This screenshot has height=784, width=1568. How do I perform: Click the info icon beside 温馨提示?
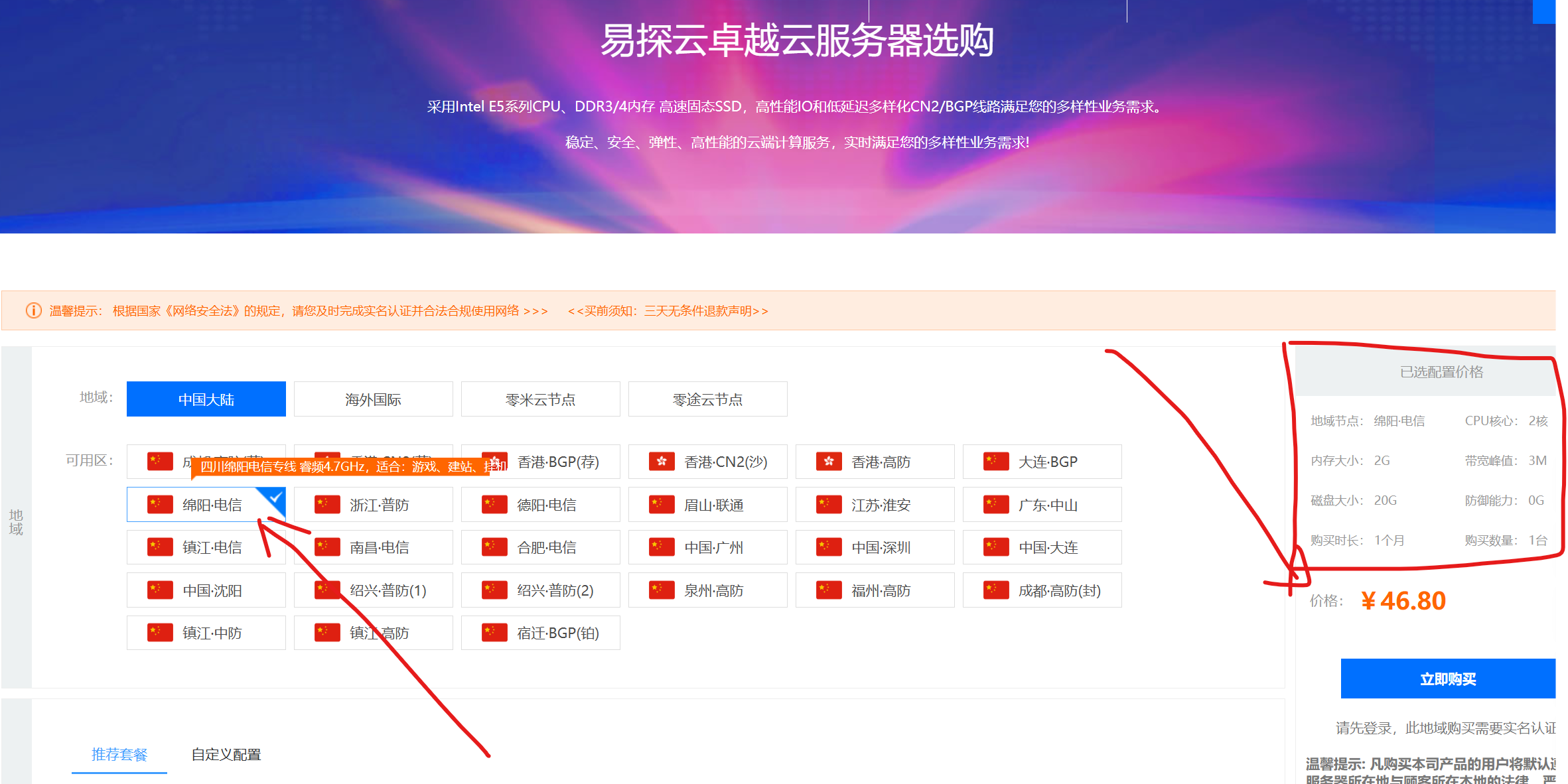coord(33,310)
